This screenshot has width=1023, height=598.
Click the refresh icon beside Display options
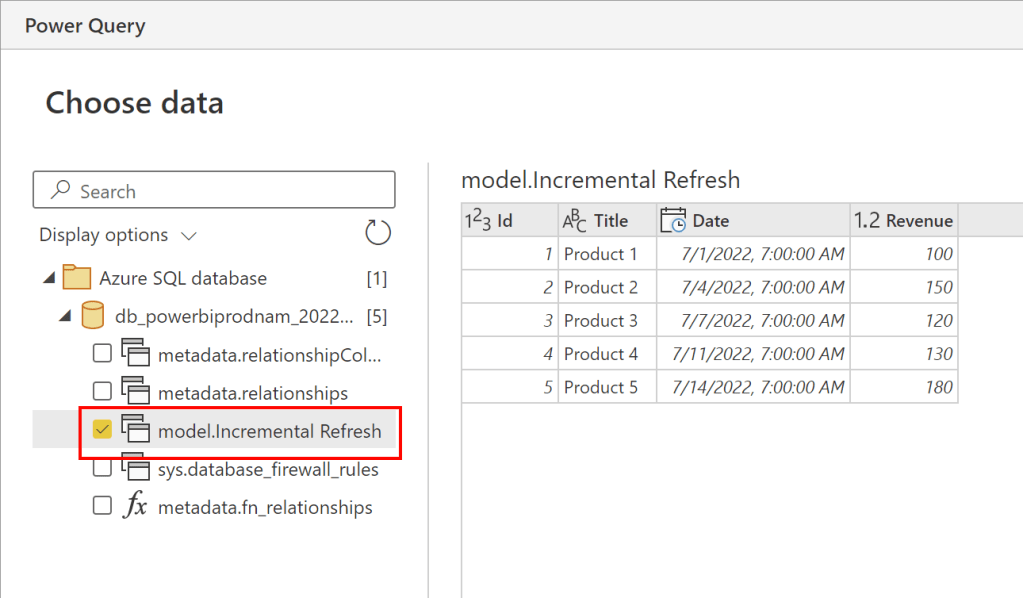[x=377, y=234]
